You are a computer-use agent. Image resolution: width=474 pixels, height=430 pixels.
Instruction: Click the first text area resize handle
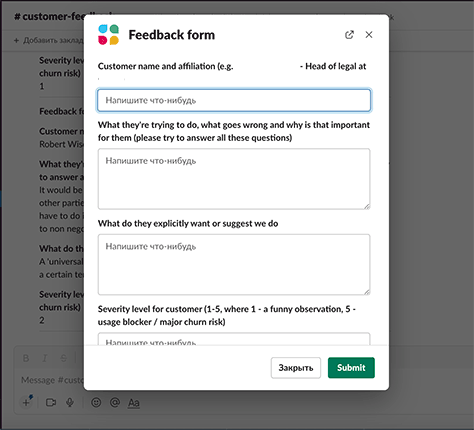367,206
